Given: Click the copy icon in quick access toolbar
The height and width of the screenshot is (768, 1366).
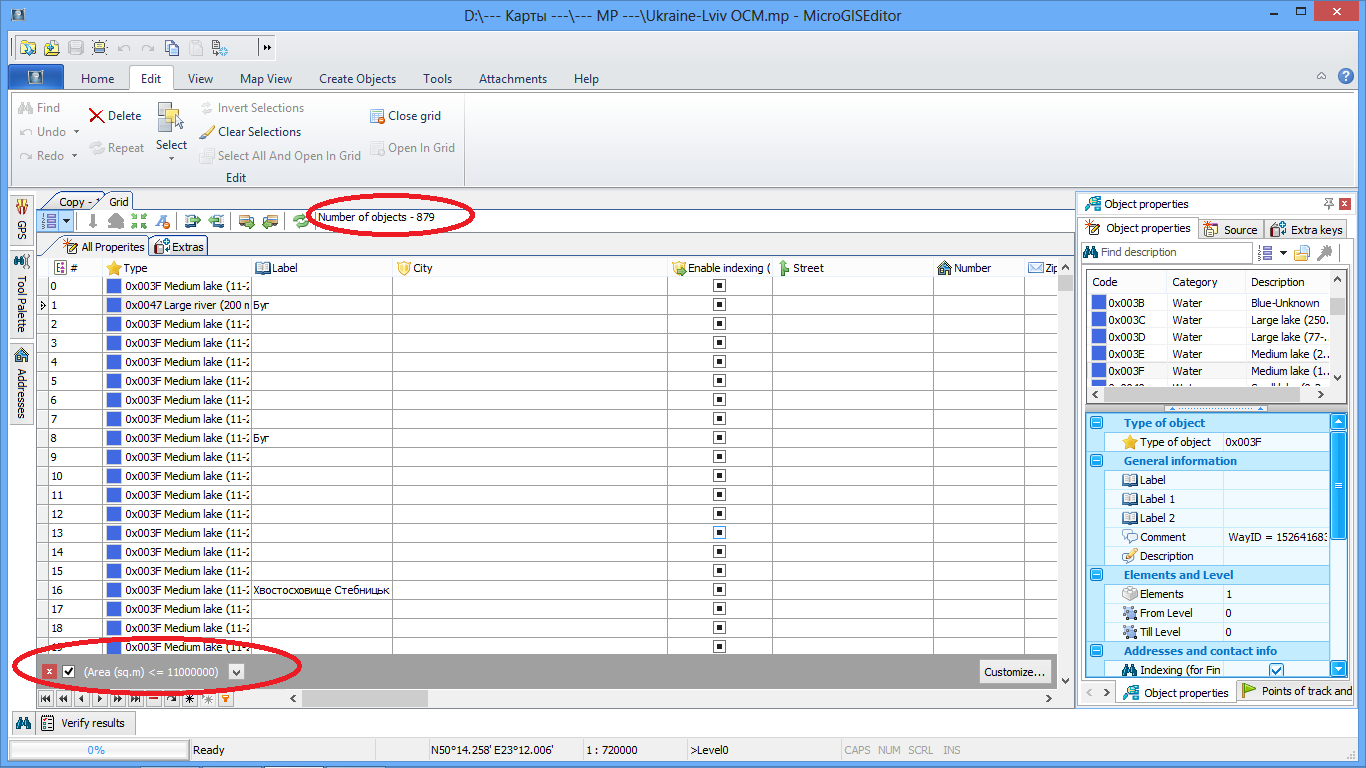Looking at the screenshot, I should [x=172, y=47].
